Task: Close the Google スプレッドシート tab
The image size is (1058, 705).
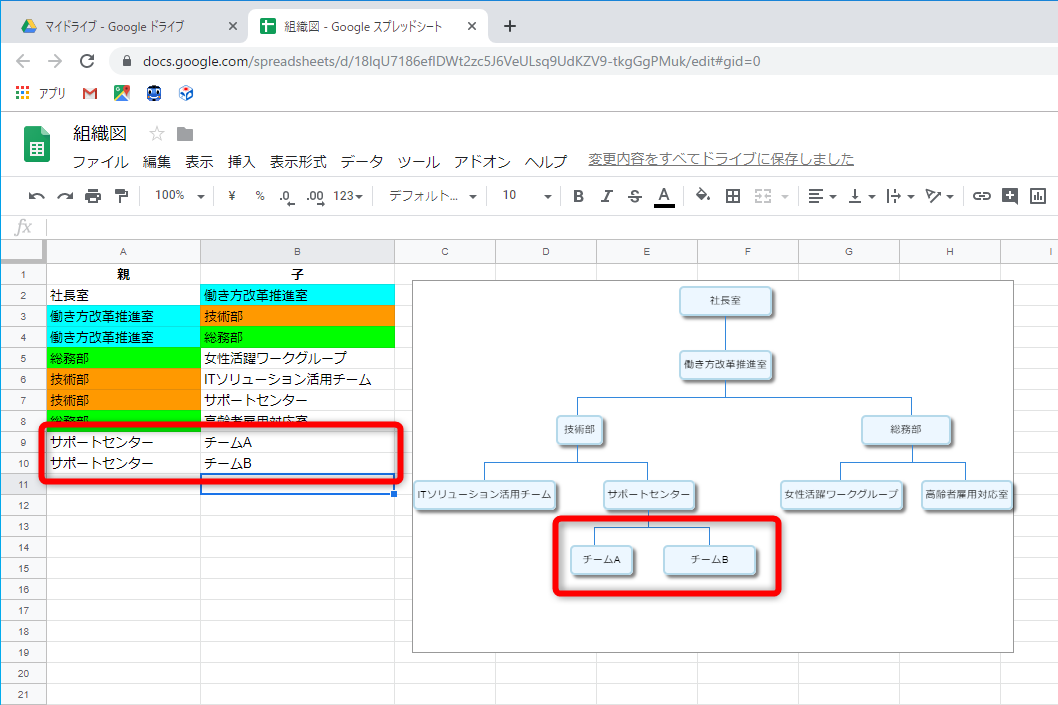Action: pyautogui.click(x=472, y=26)
